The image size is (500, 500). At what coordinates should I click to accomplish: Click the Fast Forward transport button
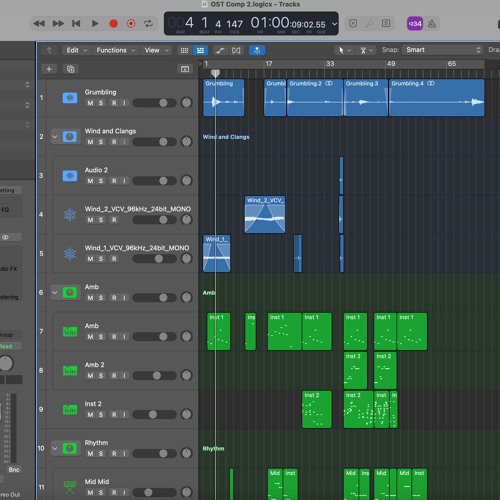(x=58, y=24)
